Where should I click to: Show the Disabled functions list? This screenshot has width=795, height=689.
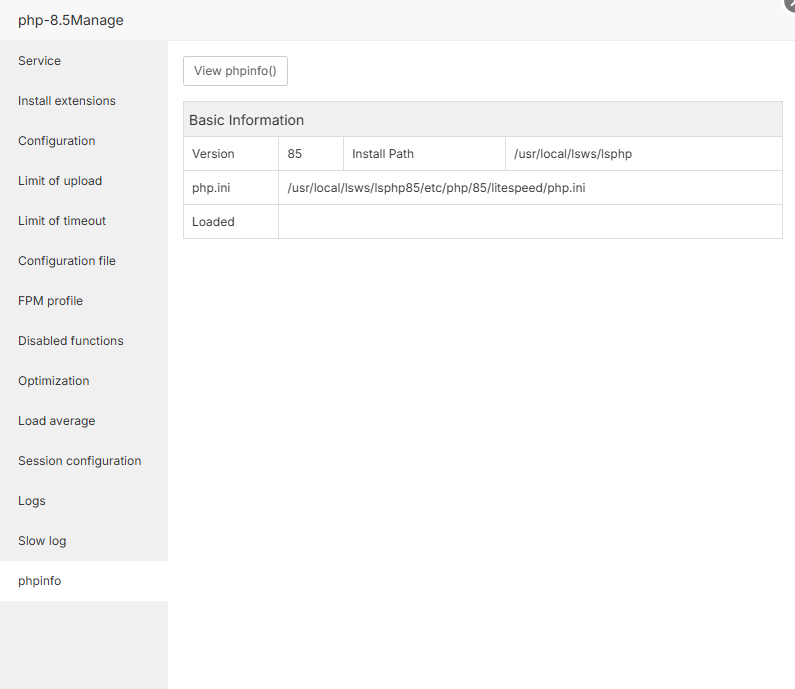[x=71, y=341]
